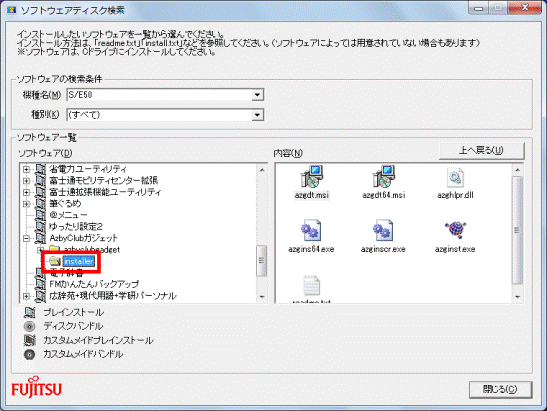Open the 種別 dropdown arrow
Image resolution: width=547 pixels, height=411 pixels.
click(257, 115)
